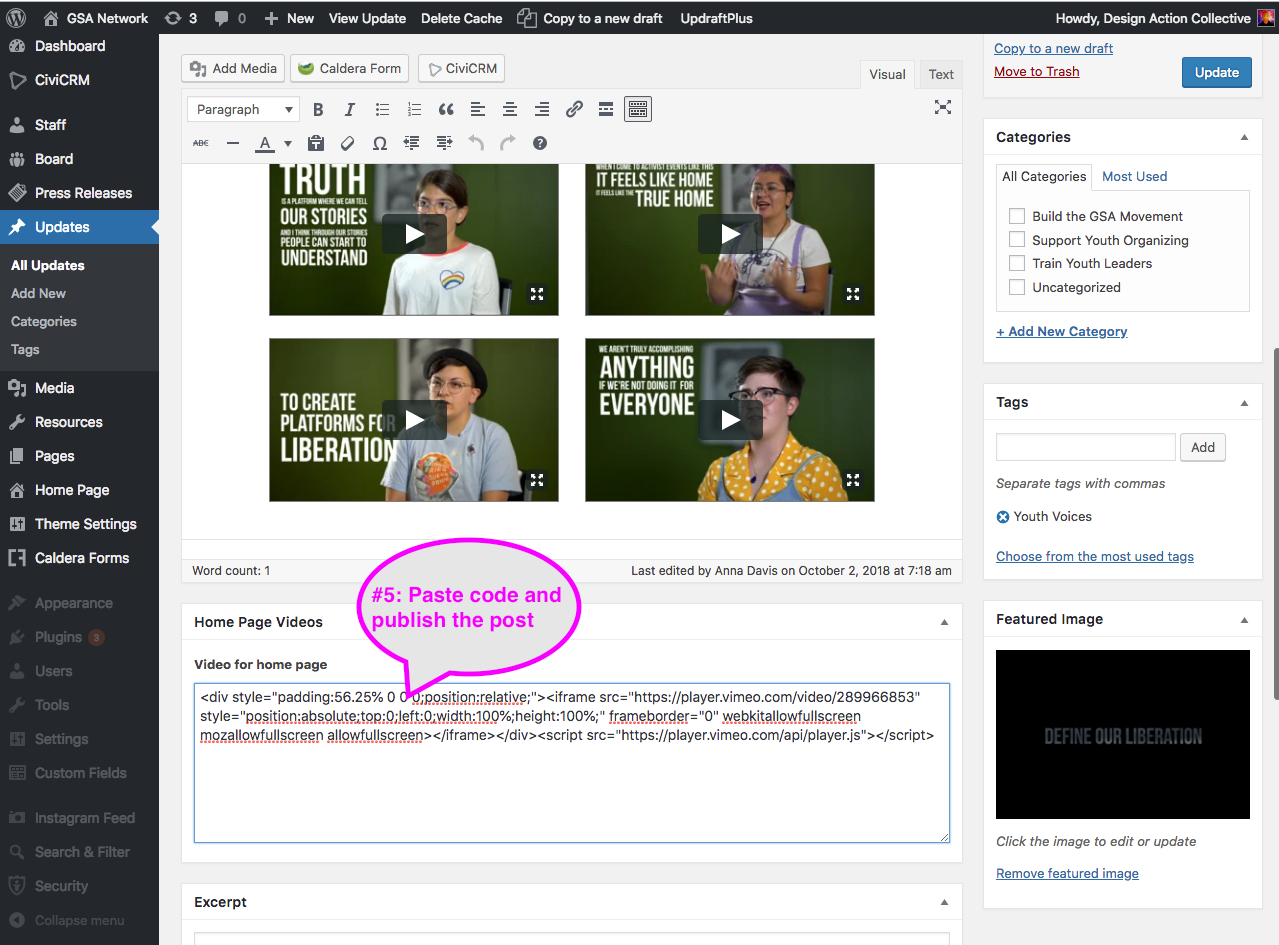Click the Add Media button
Screen dimensions: 1279x945
pos(233,68)
